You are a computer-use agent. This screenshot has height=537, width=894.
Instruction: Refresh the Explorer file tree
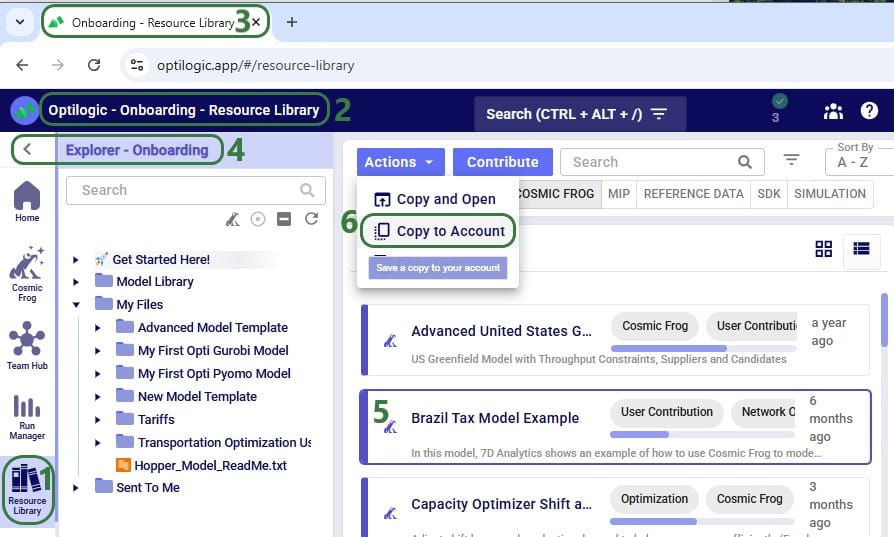[x=311, y=219]
